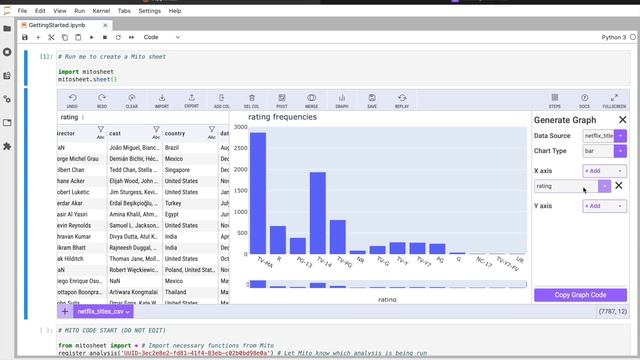Copy selected cell icon

[64, 37]
